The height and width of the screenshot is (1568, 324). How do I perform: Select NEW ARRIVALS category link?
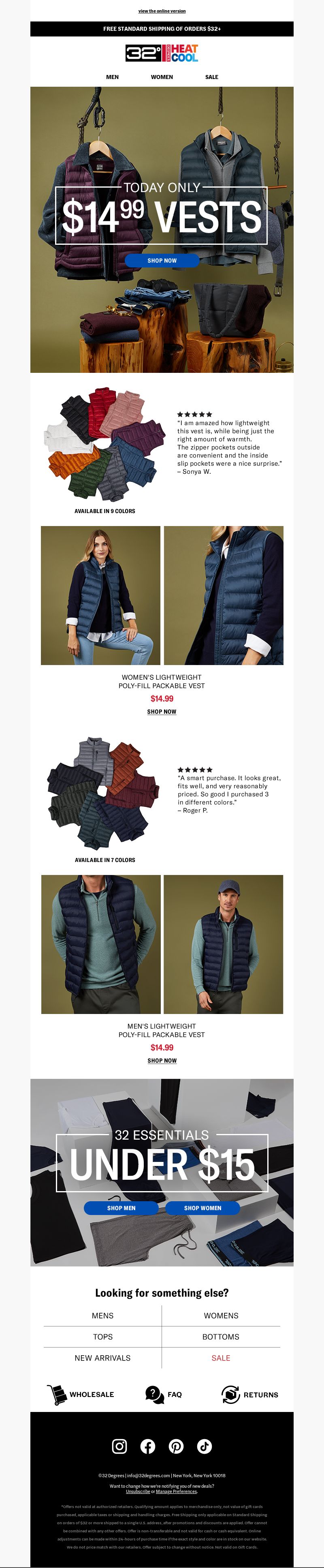tap(102, 1357)
